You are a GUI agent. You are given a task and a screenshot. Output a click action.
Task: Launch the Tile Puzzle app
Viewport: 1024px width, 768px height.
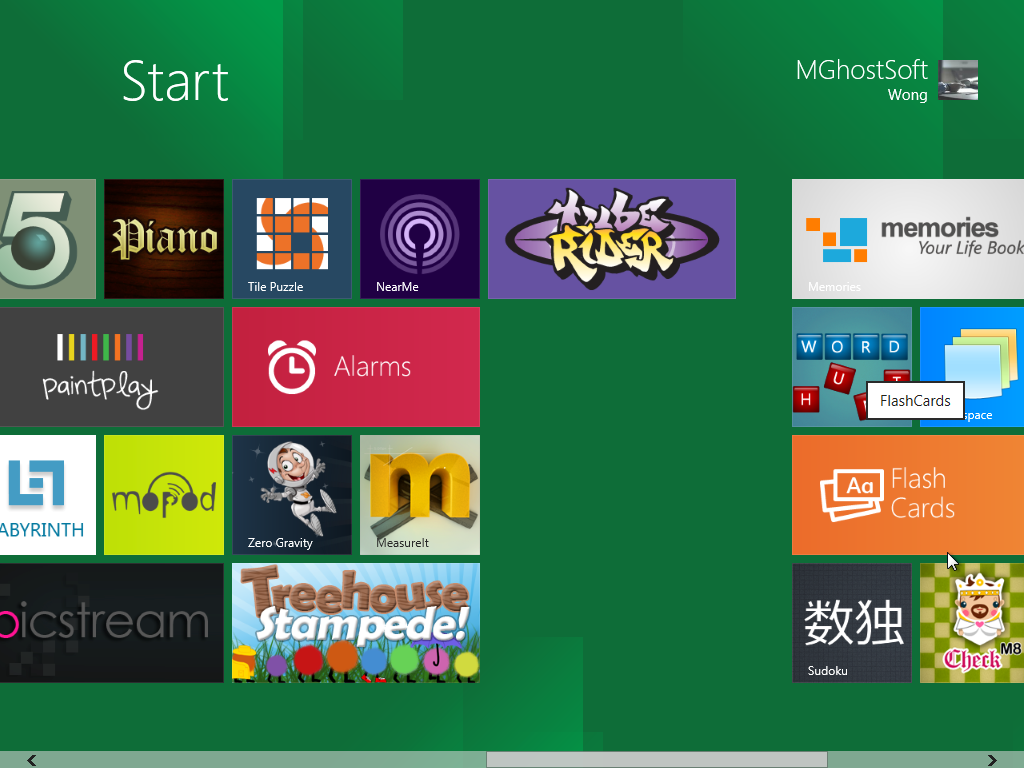coord(292,239)
